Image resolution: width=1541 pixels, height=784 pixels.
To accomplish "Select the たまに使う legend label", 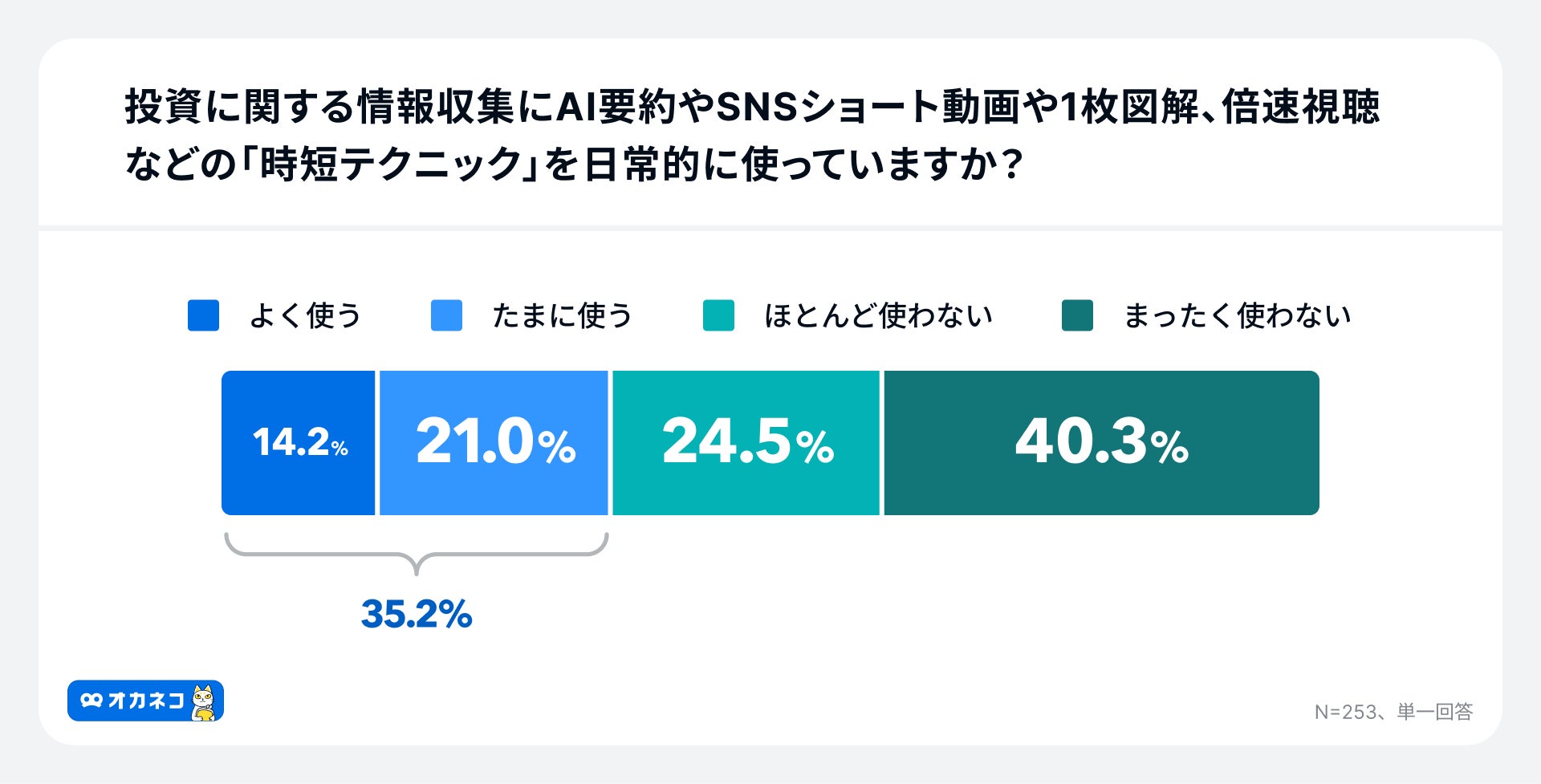I will [x=562, y=315].
